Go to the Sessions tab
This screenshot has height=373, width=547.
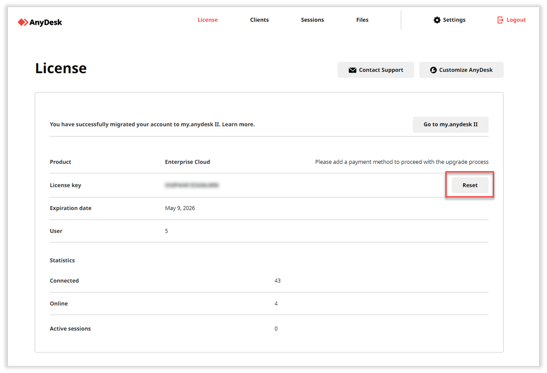[312, 20]
